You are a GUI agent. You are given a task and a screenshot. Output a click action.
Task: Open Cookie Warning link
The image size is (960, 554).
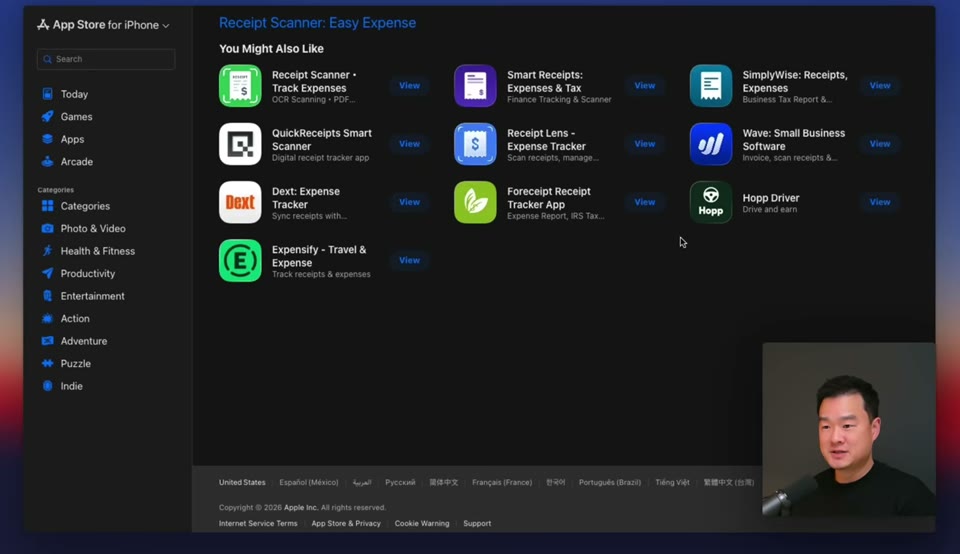pos(422,523)
